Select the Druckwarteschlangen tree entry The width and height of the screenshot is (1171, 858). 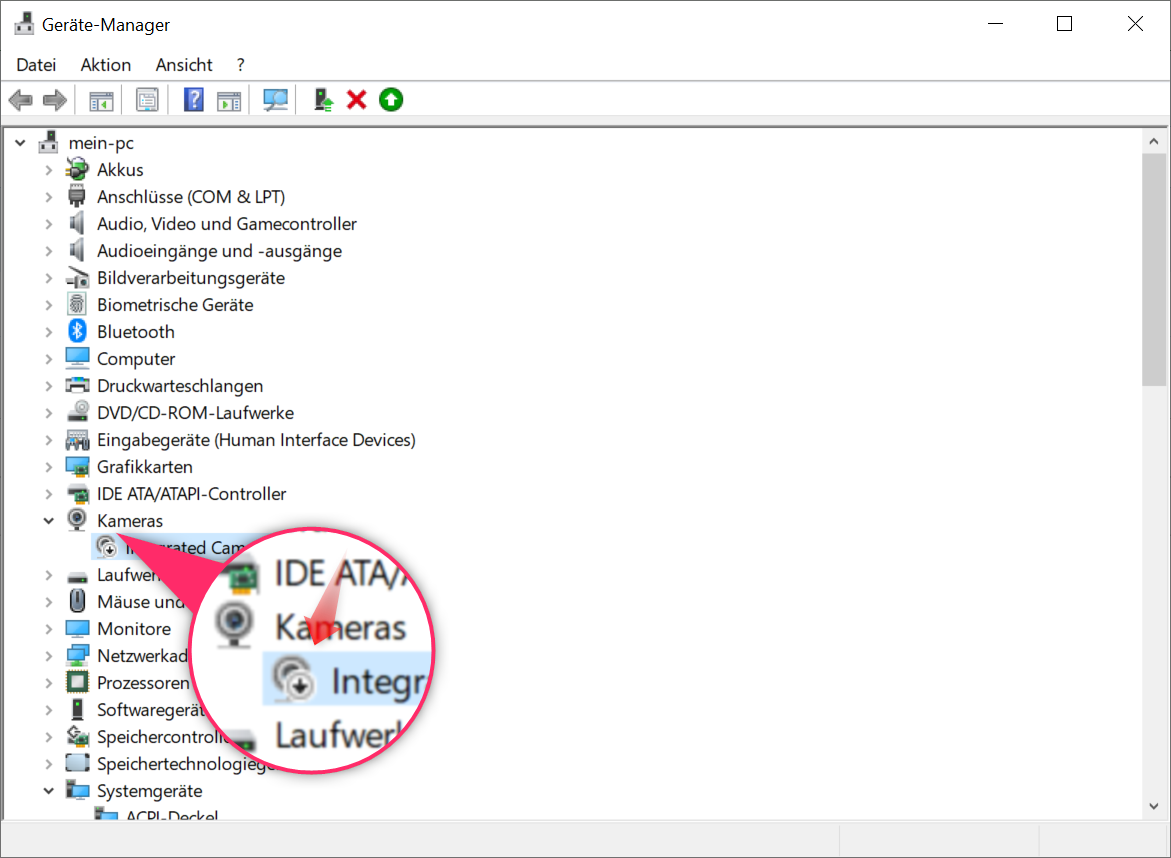point(180,386)
